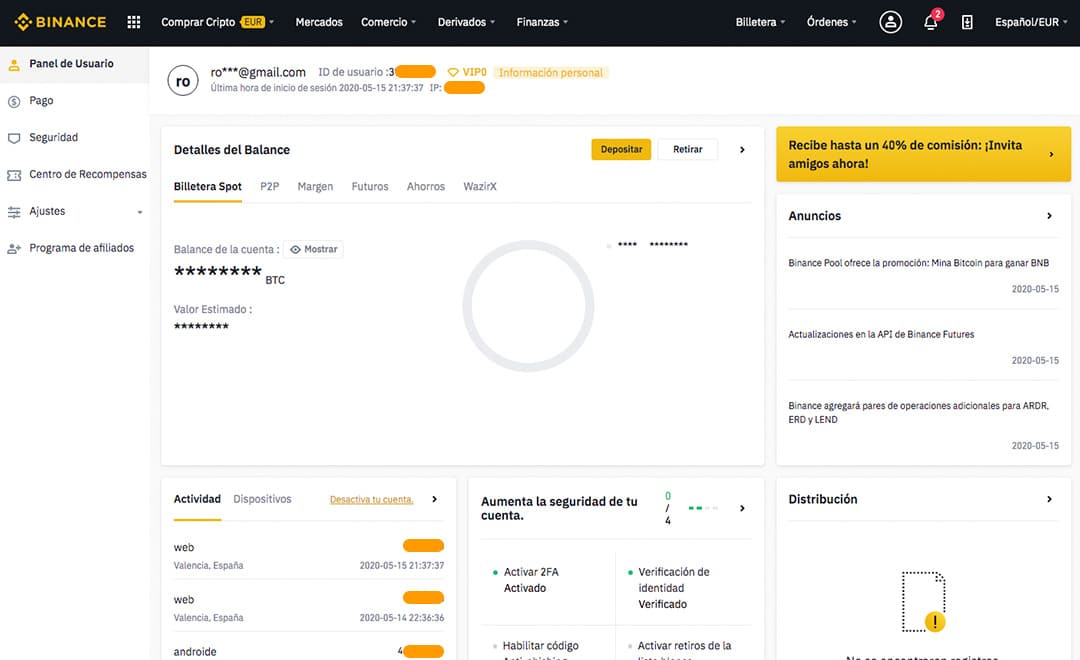
Task: Open Billetera dropdown
Action: (760, 22)
